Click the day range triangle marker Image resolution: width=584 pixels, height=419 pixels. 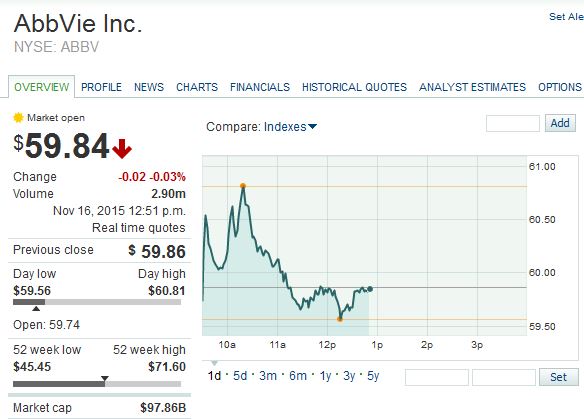click(x=36, y=308)
